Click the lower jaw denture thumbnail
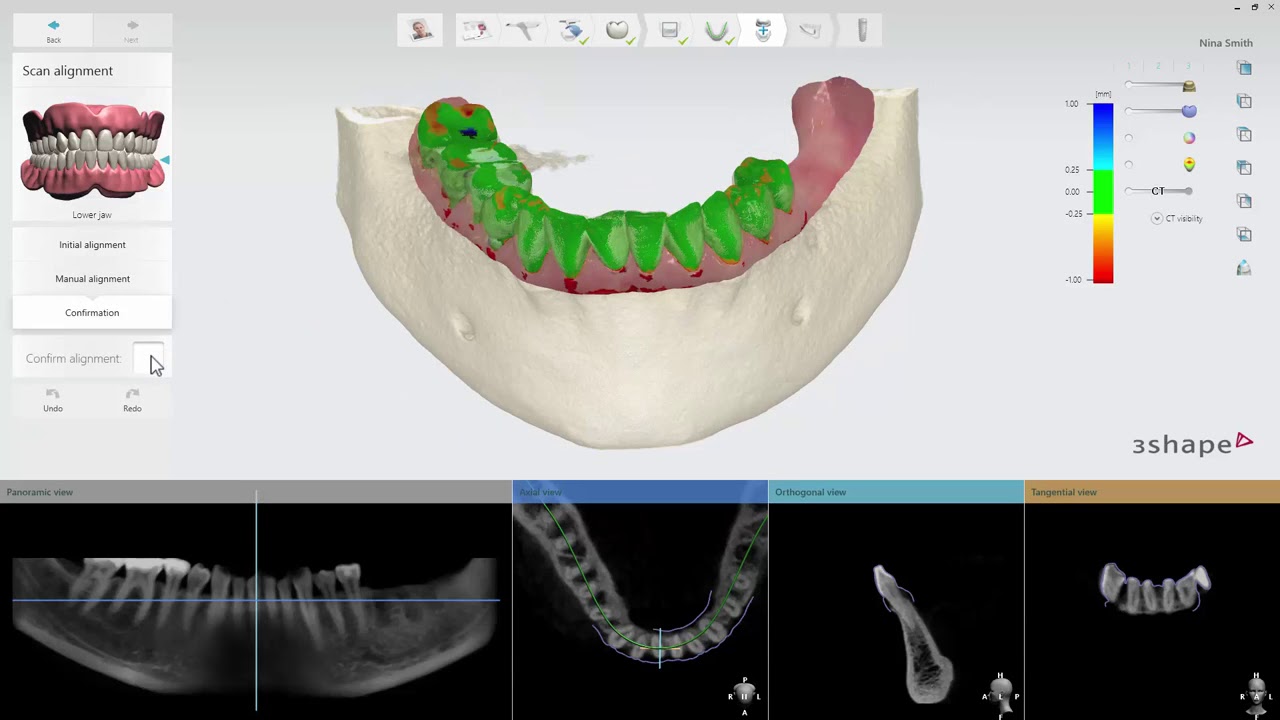 coord(92,151)
